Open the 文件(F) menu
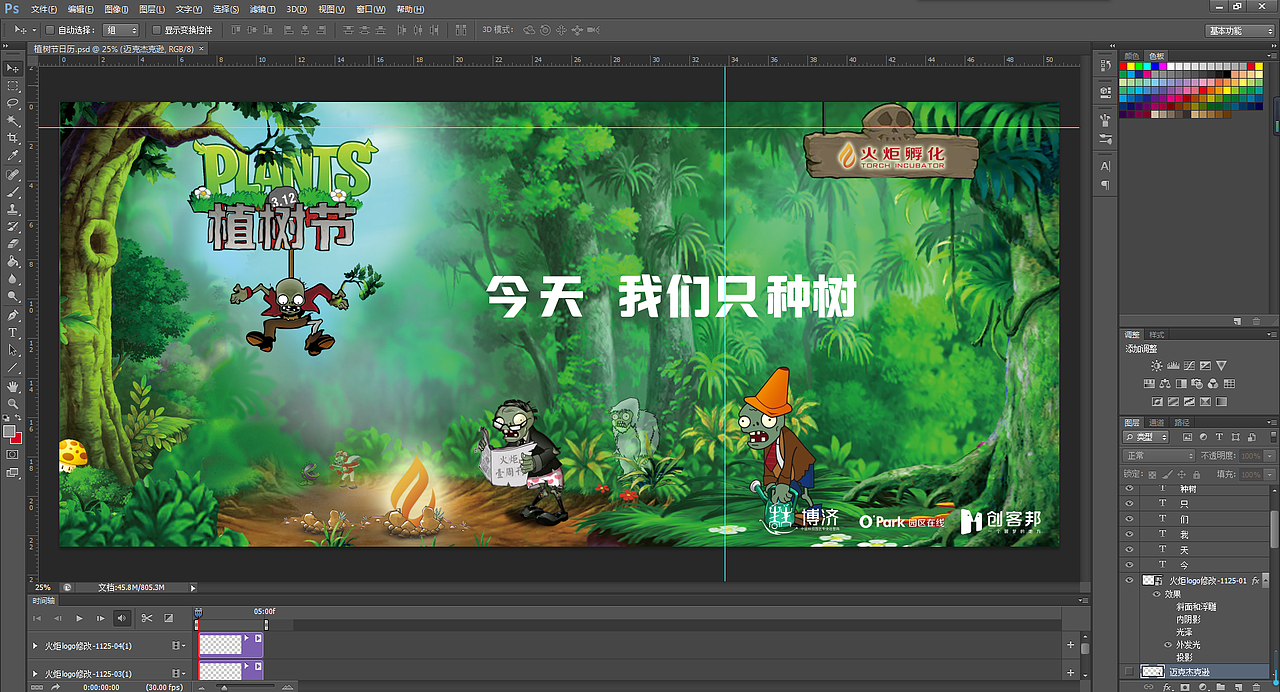This screenshot has height=692, width=1280. pyautogui.click(x=44, y=9)
